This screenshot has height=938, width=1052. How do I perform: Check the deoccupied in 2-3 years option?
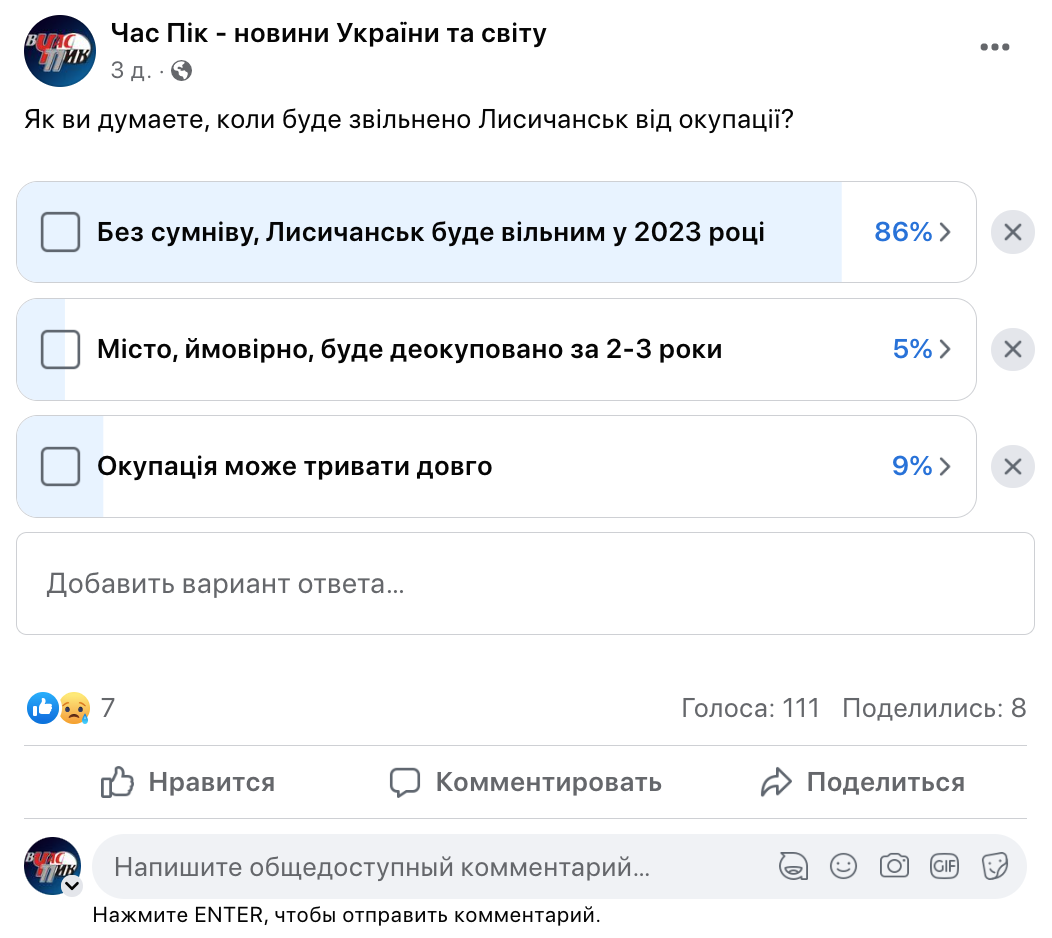tap(60, 349)
